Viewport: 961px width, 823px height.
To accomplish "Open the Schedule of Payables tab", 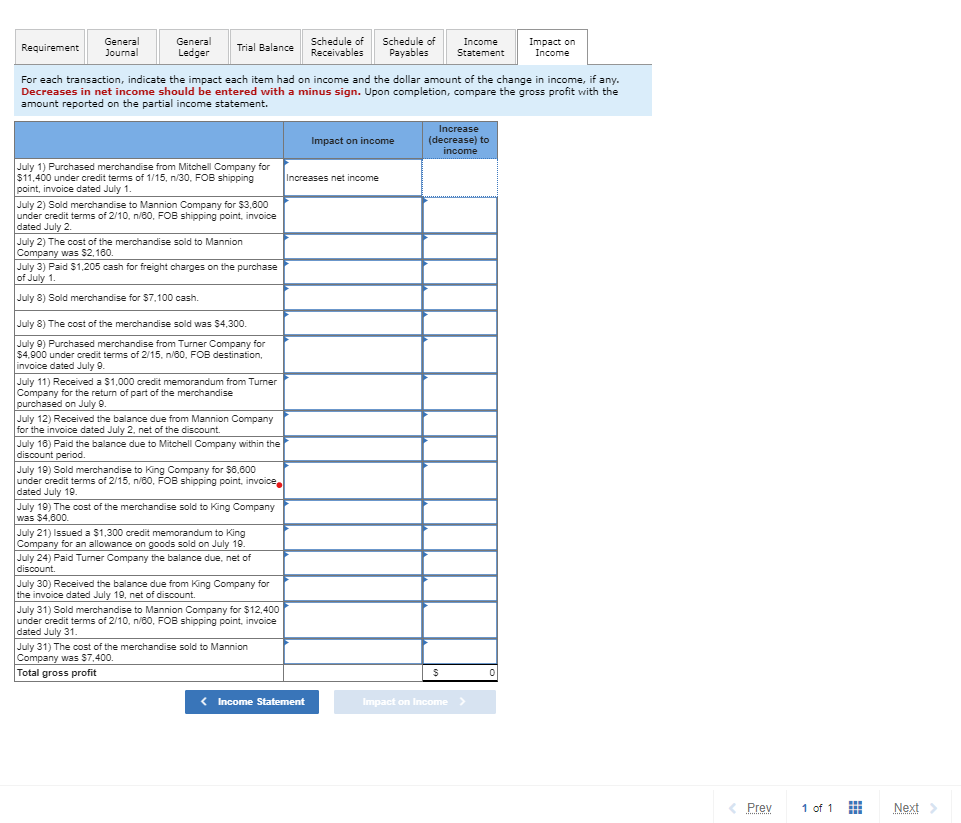I will [408, 46].
